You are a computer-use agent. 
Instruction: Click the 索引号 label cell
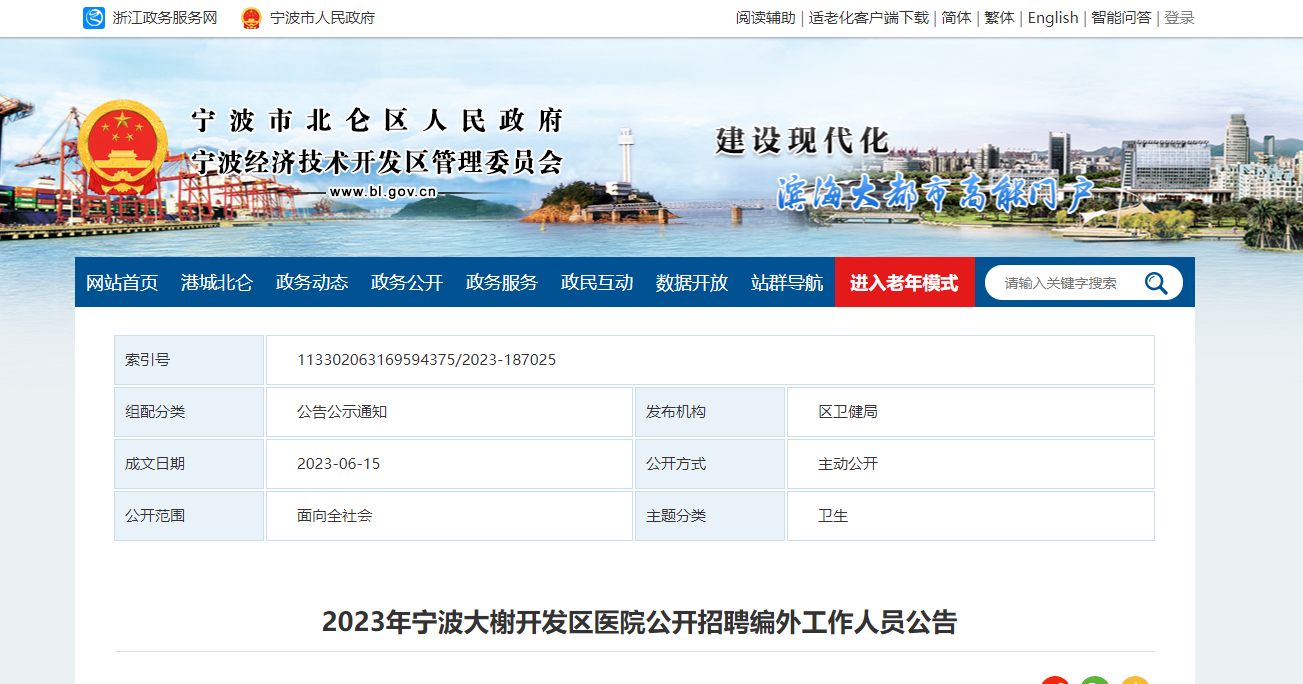pos(189,360)
